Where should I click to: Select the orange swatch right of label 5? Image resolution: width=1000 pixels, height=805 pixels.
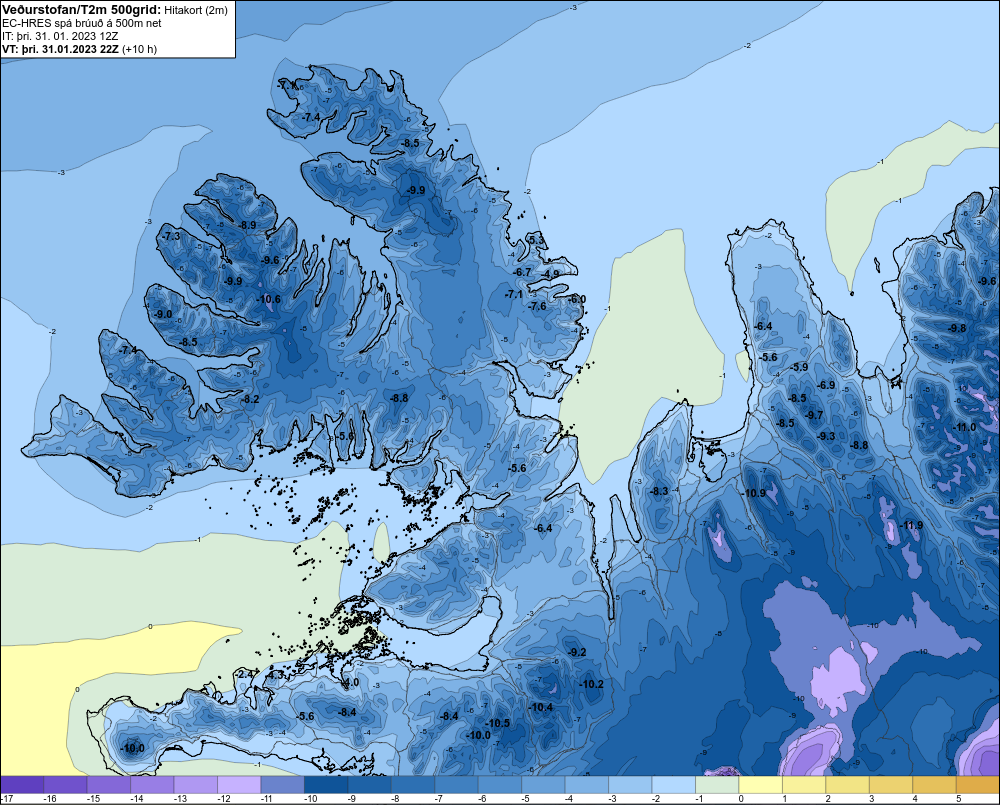pos(978,785)
